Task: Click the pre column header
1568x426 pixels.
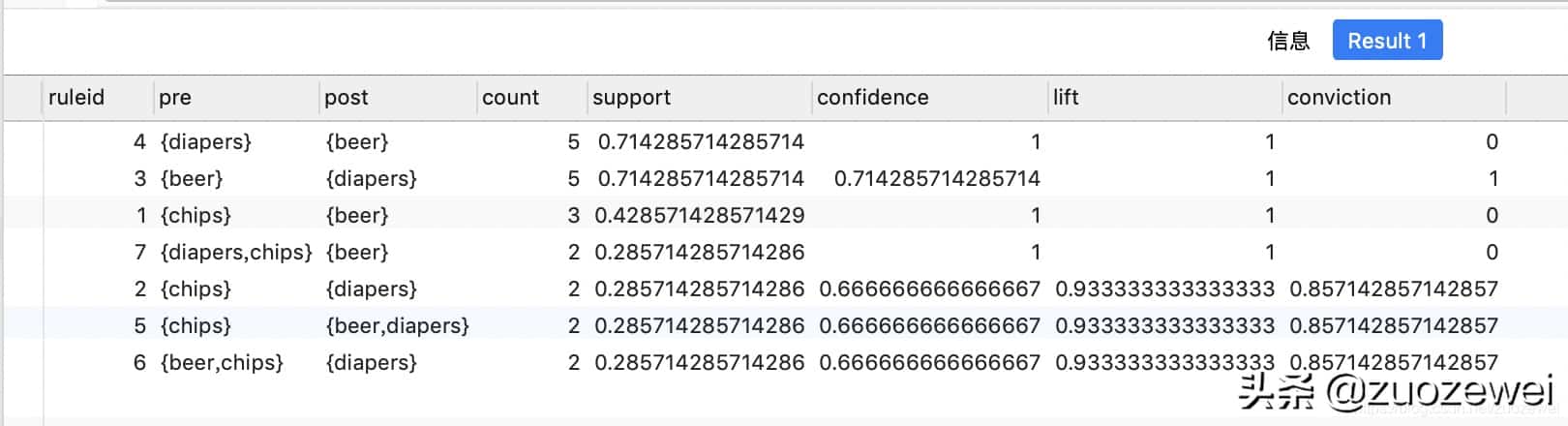Action: click(175, 98)
